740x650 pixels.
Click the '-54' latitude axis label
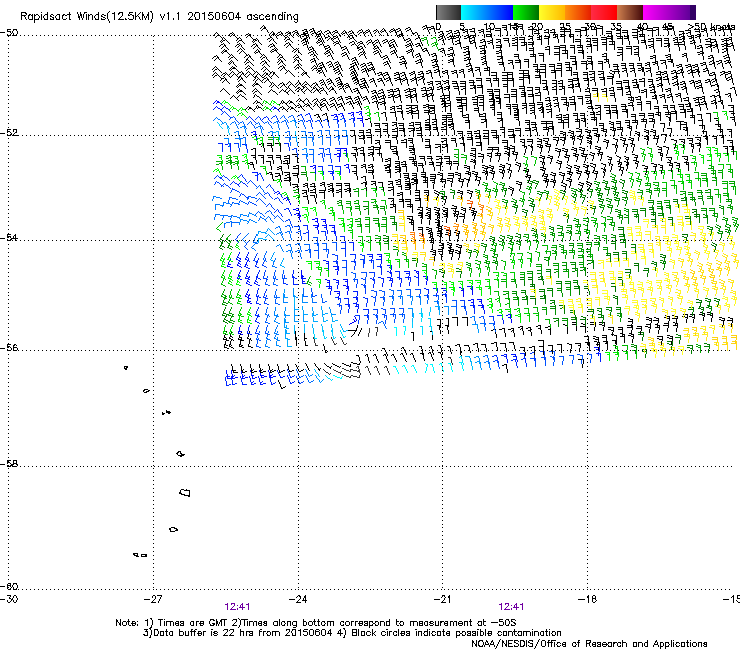9,237
